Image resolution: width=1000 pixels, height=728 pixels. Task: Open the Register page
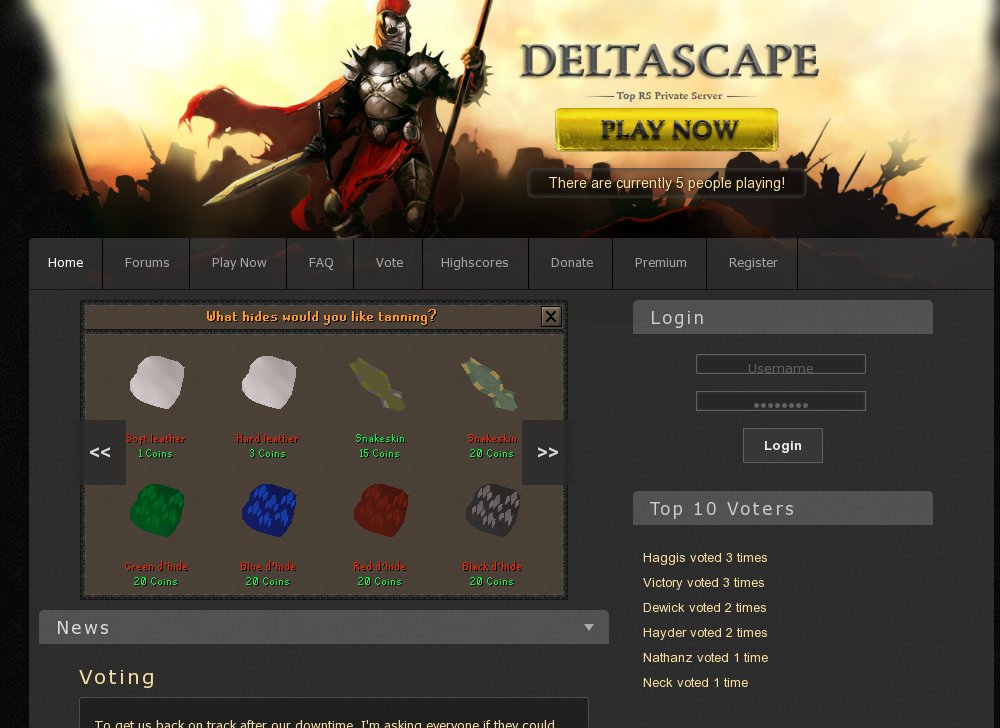(x=753, y=263)
